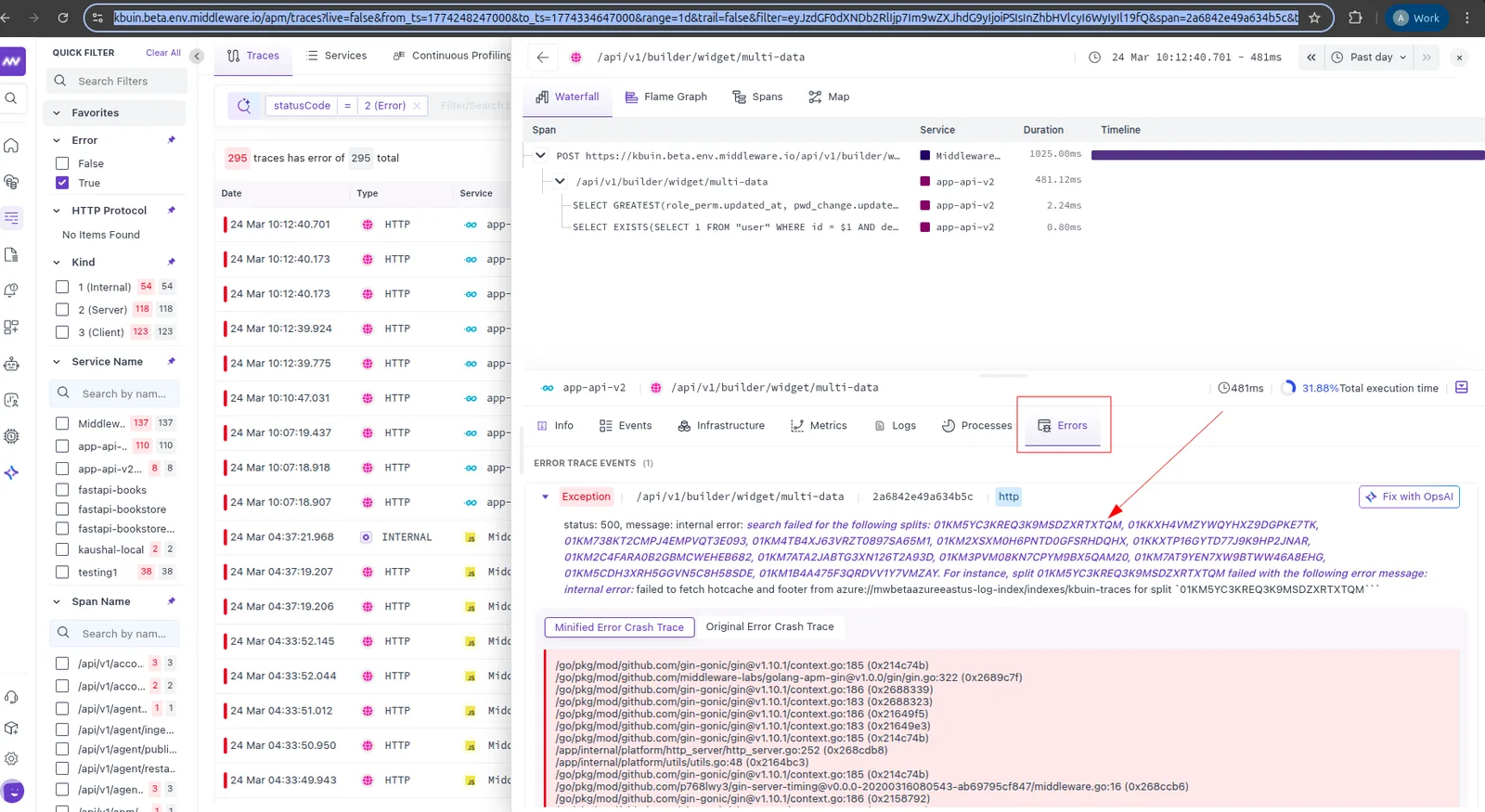Click the Middleware logo in the sidebar
1485x812 pixels.
pyautogui.click(x=12, y=61)
